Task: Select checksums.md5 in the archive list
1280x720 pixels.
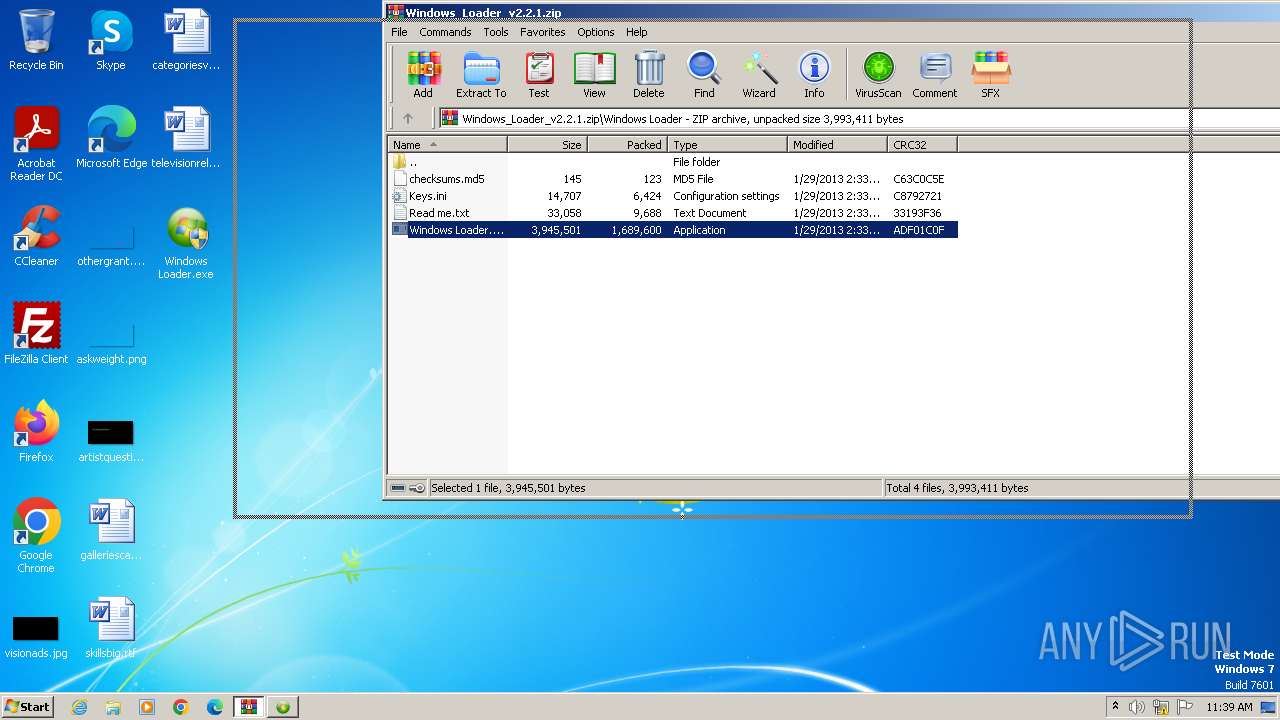Action: point(673,179)
